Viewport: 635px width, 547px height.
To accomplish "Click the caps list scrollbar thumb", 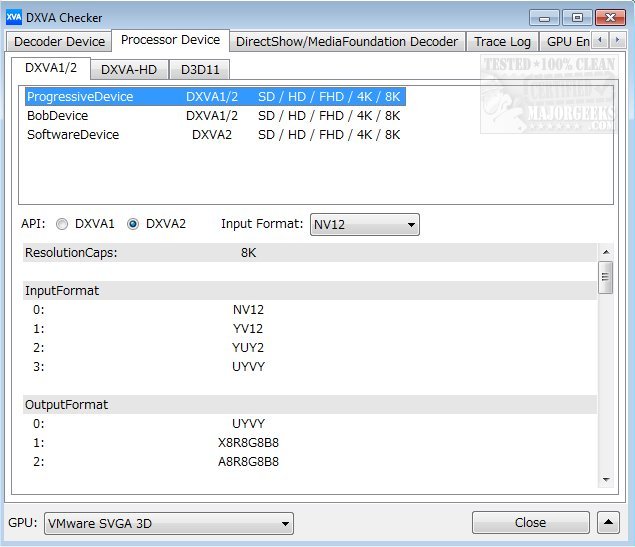I will [606, 277].
